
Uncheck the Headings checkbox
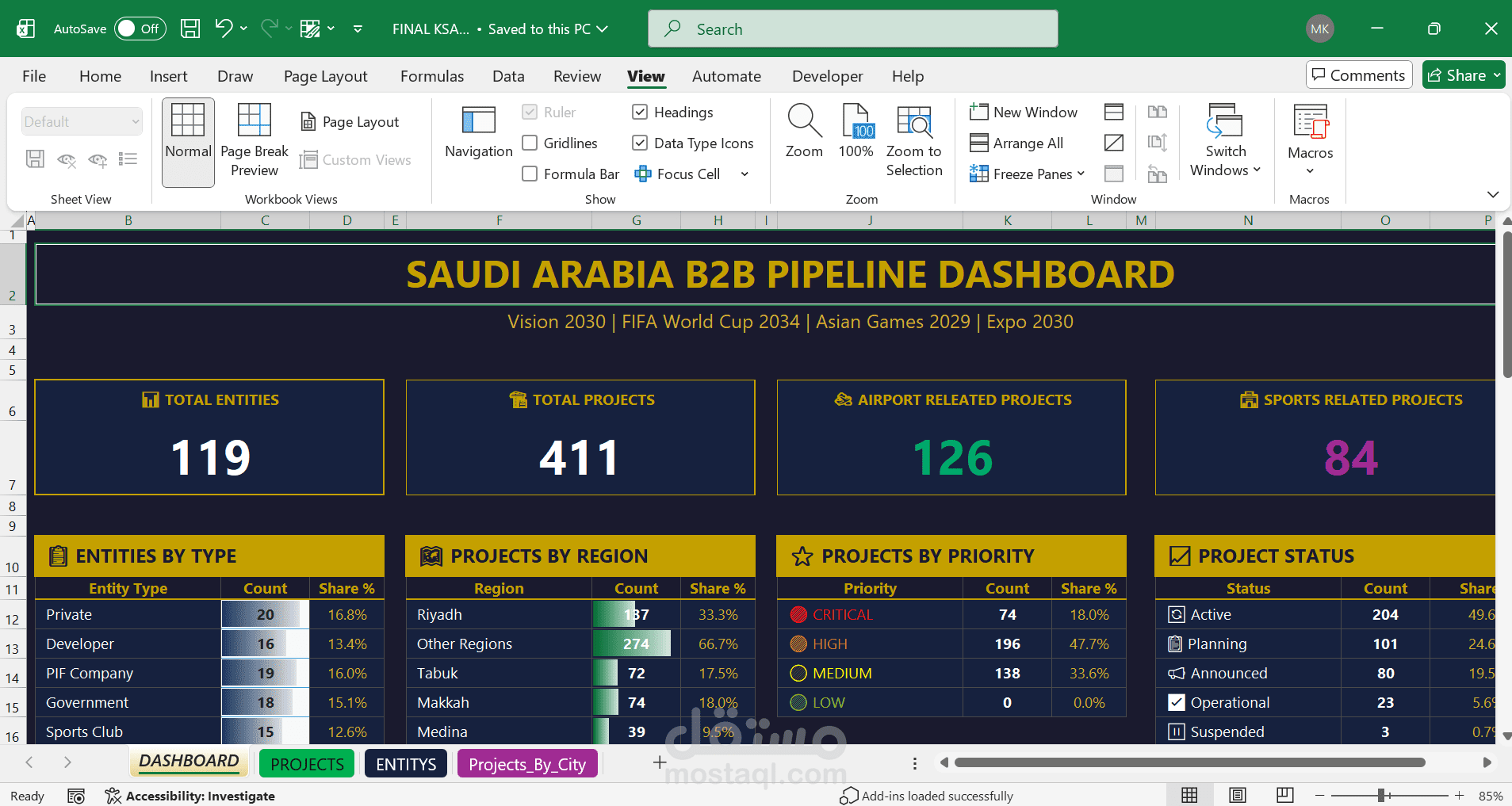(640, 112)
